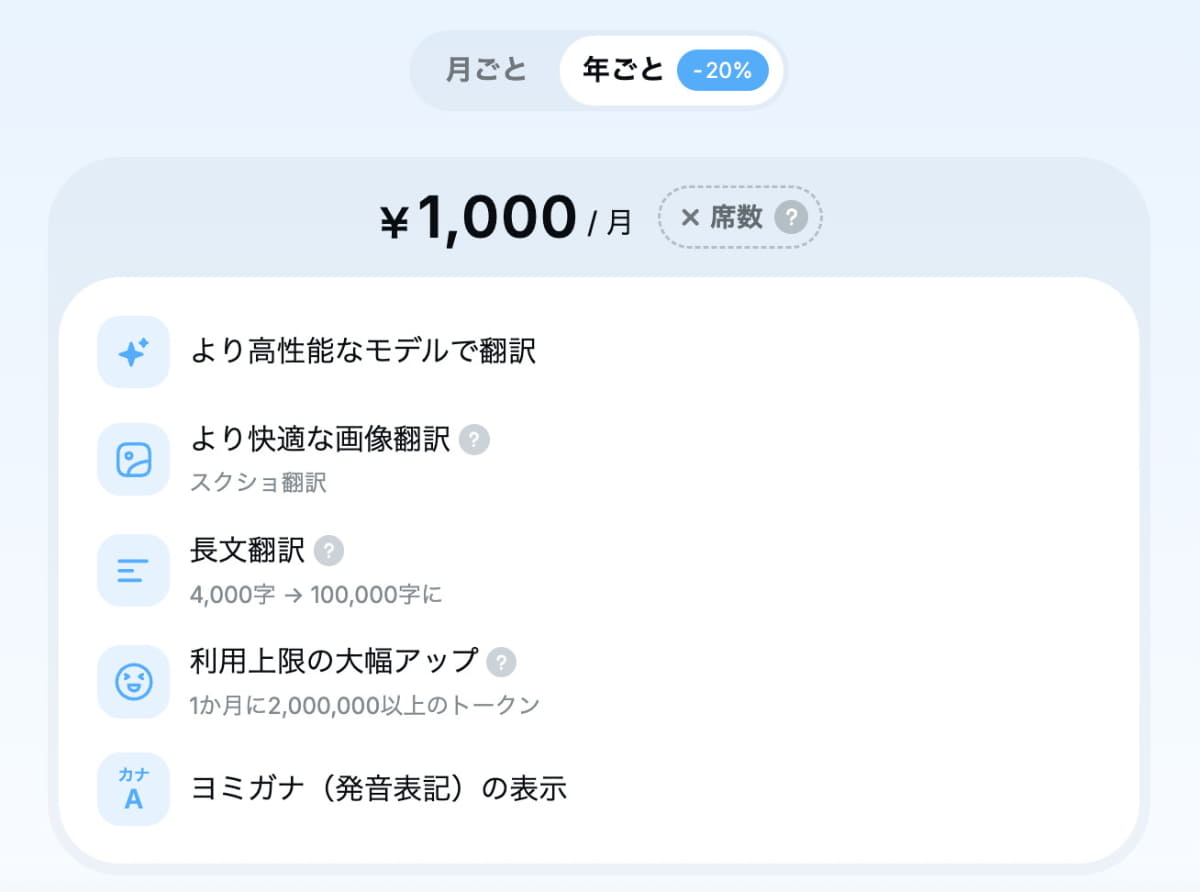Viewport: 1200px width, 892px height.
Task: Select the 4,000字 → 100,000字に detail text
Action: pyautogui.click(x=318, y=594)
